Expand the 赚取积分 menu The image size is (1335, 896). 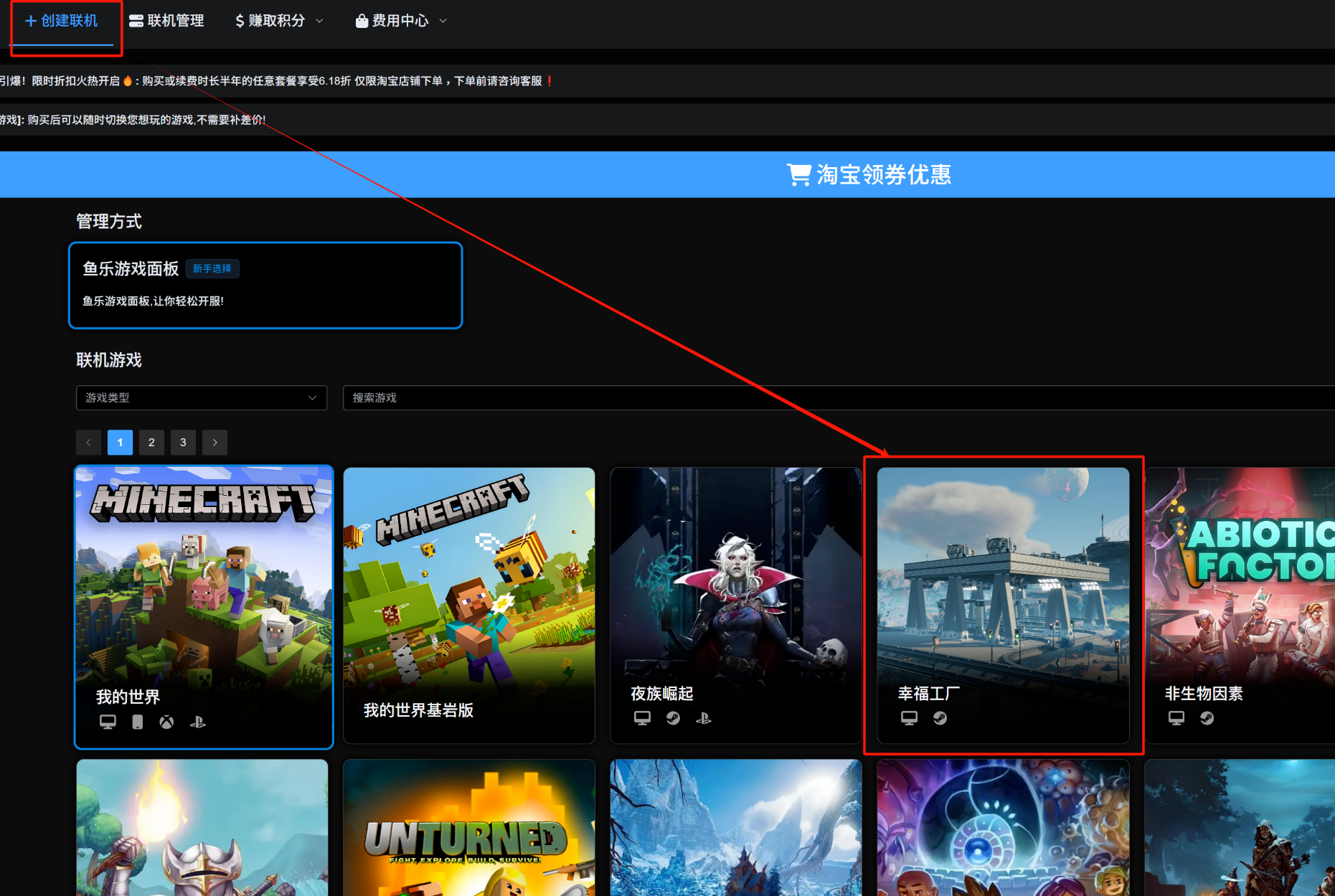click(x=279, y=22)
